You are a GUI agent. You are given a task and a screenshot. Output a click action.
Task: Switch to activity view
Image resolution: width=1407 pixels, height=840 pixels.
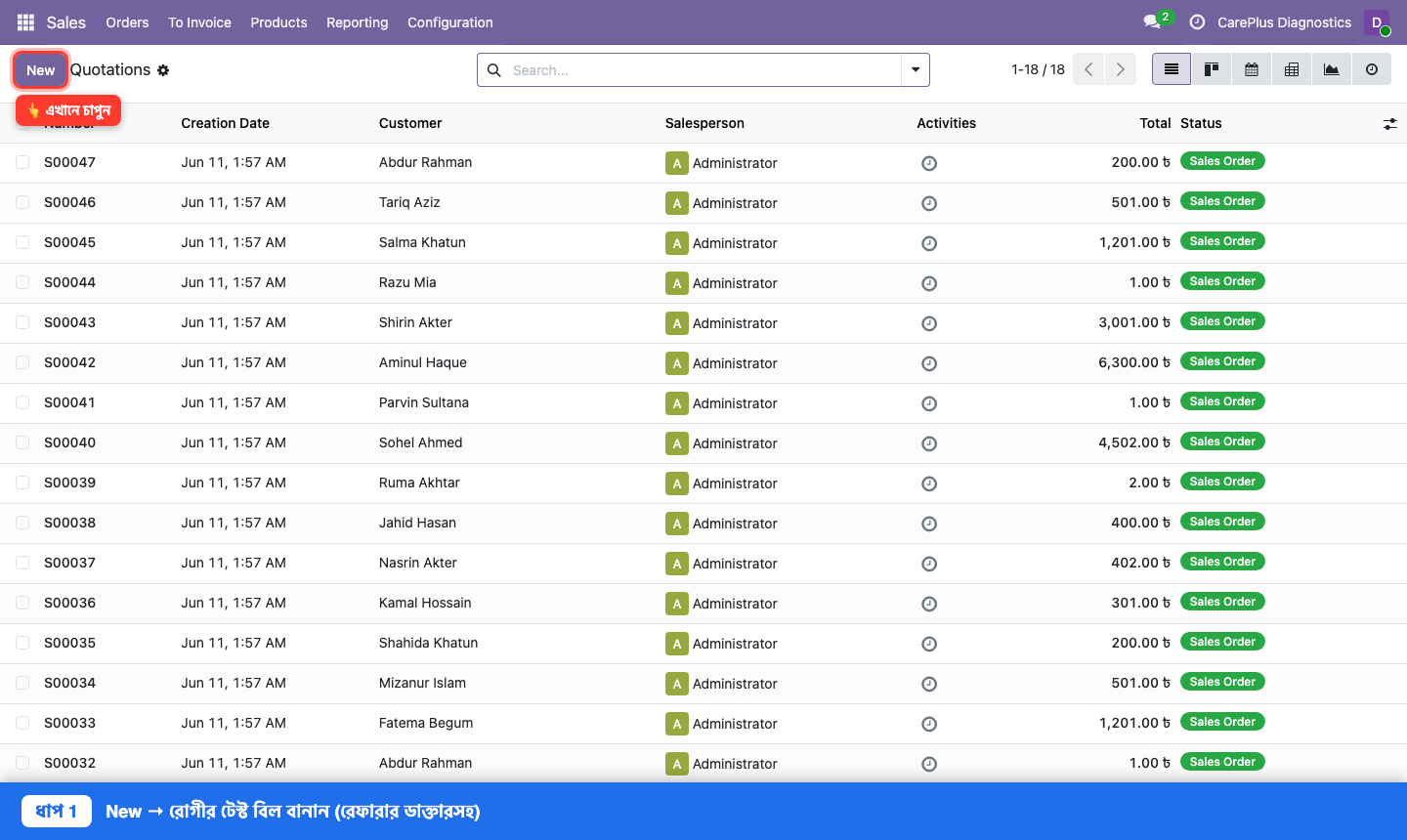pyautogui.click(x=1372, y=69)
